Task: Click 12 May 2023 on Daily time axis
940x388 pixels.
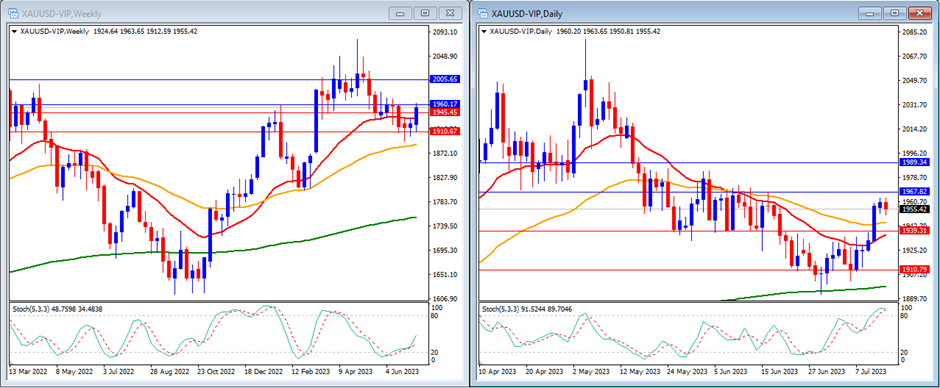Action: tap(641, 372)
